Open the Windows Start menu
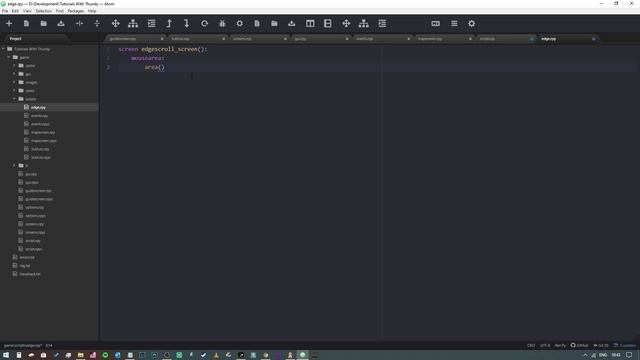Image resolution: width=640 pixels, height=360 pixels. pyautogui.click(x=6, y=355)
